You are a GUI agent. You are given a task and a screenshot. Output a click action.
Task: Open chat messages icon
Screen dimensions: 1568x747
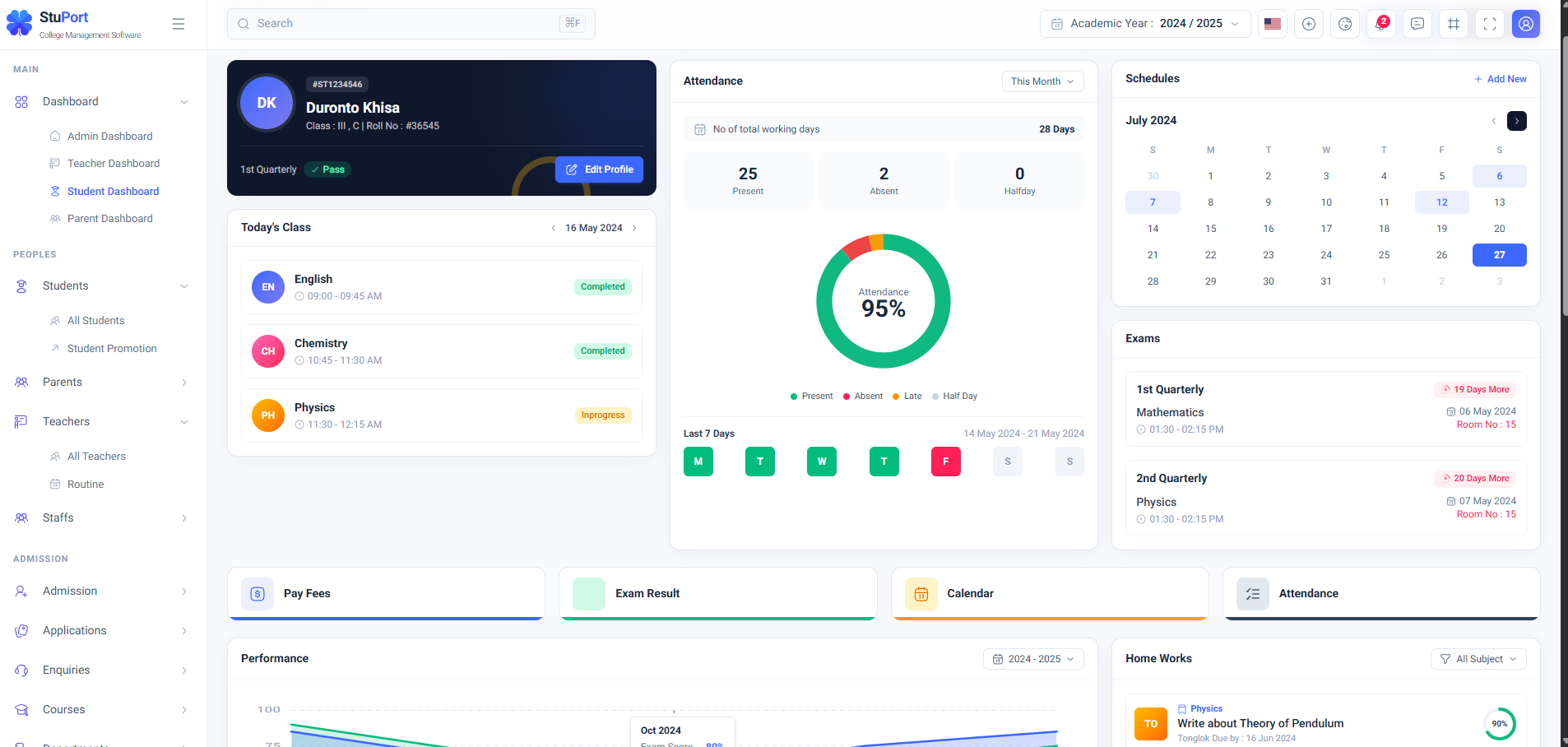[x=1417, y=24]
